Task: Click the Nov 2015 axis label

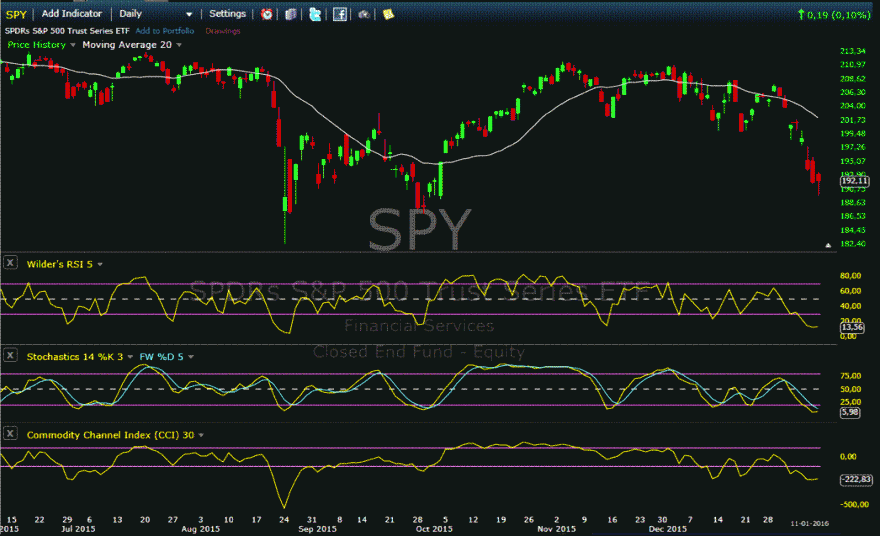Action: pyautogui.click(x=556, y=529)
